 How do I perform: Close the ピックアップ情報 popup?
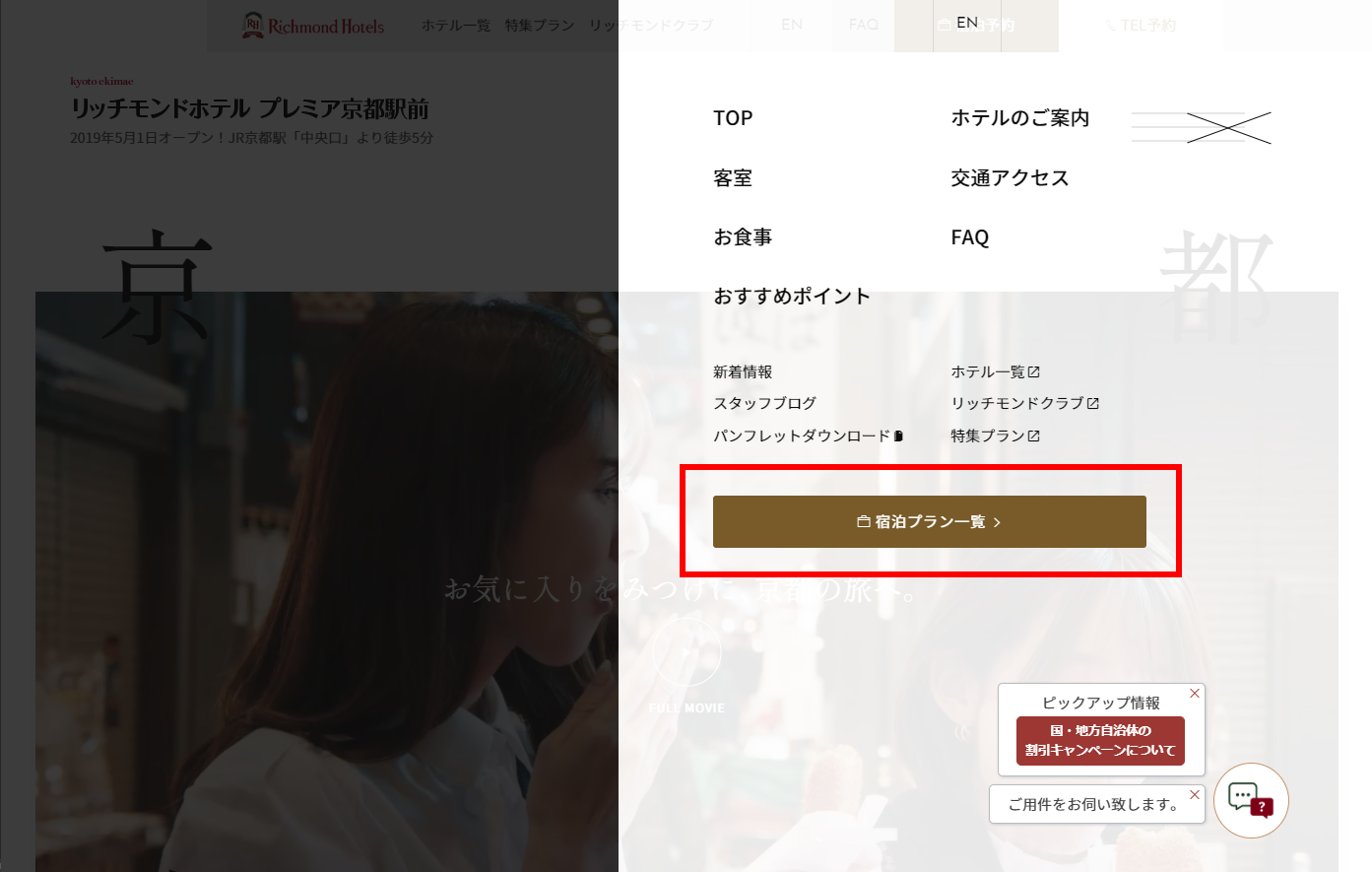[x=1195, y=694]
